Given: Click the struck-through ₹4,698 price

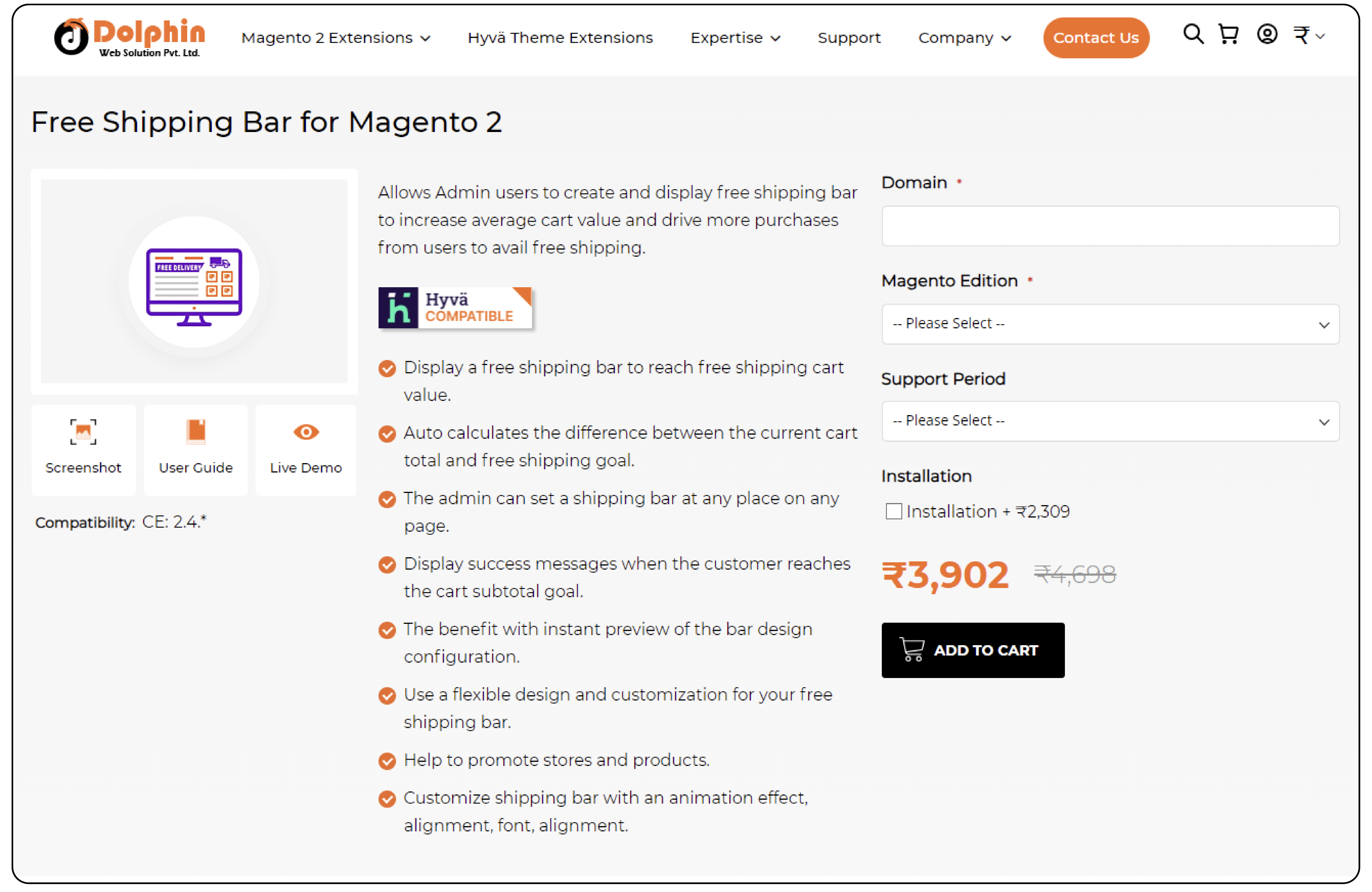Looking at the screenshot, I should [x=1075, y=574].
